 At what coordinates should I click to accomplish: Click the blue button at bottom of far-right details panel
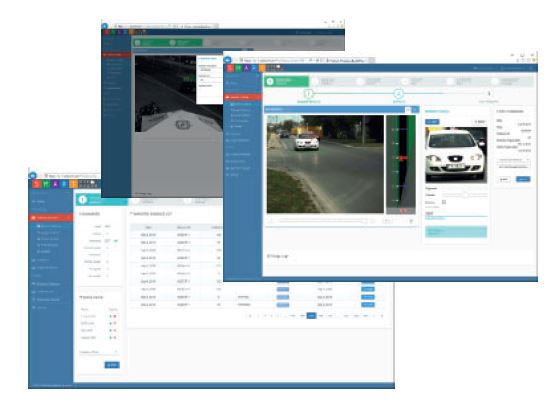[523, 179]
